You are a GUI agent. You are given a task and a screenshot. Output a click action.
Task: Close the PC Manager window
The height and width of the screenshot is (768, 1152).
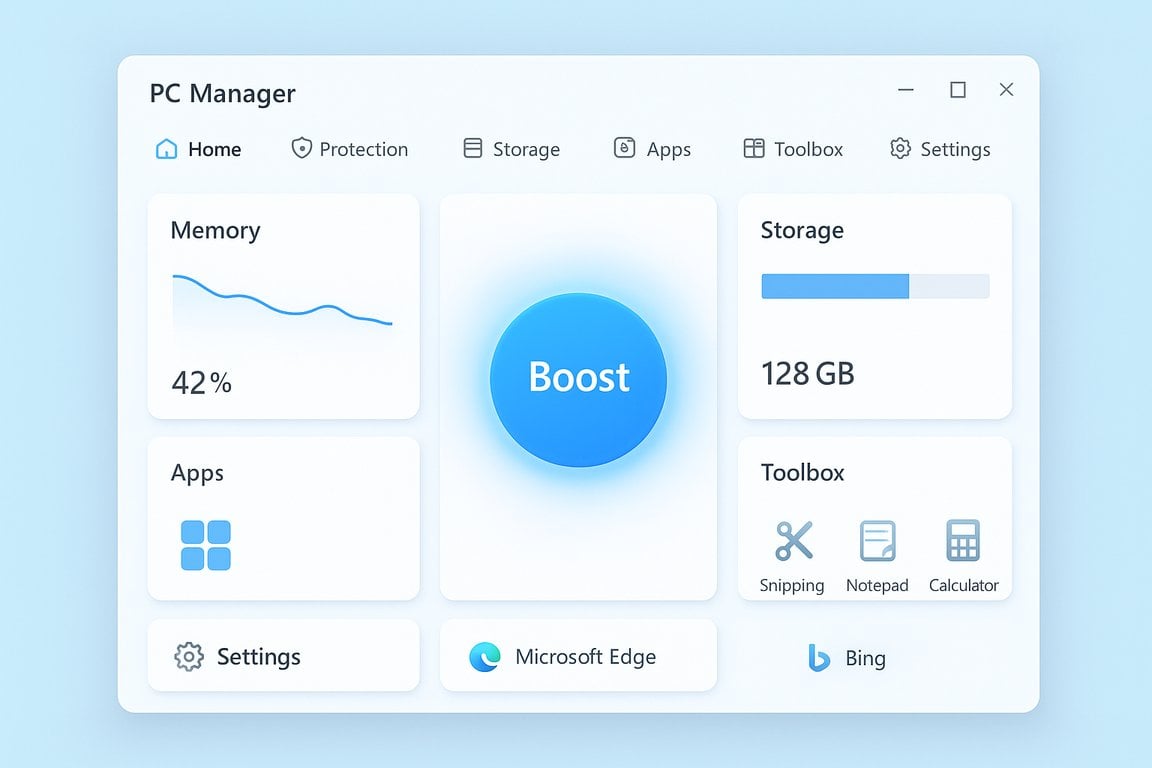(1007, 90)
